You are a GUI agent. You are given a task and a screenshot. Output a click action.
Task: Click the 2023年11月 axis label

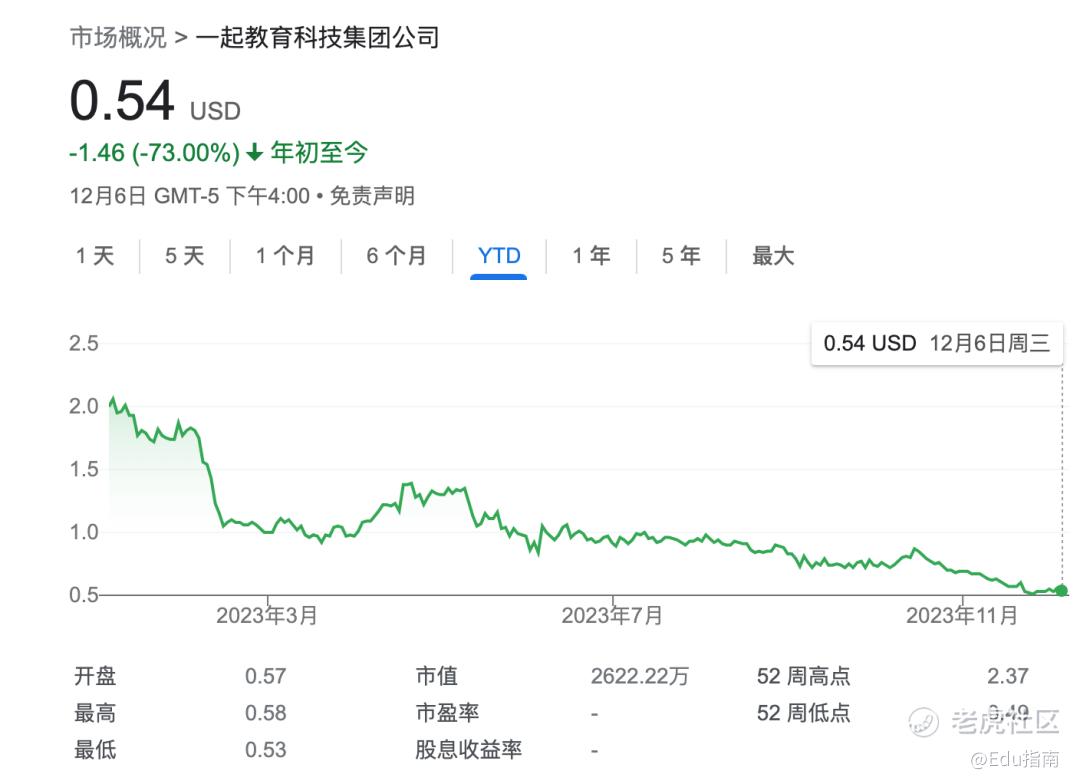[962, 615]
